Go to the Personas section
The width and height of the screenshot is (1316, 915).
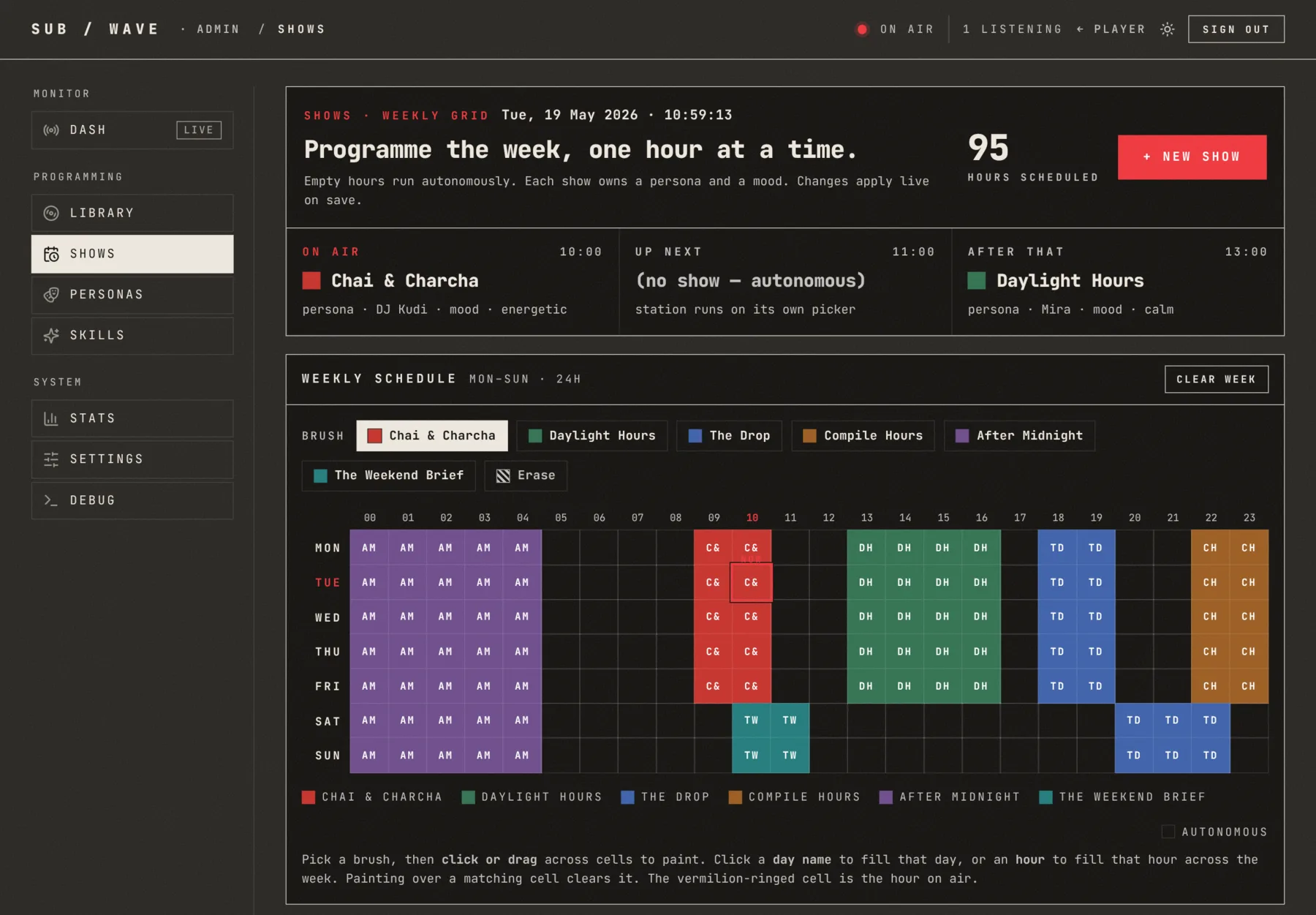tap(132, 295)
